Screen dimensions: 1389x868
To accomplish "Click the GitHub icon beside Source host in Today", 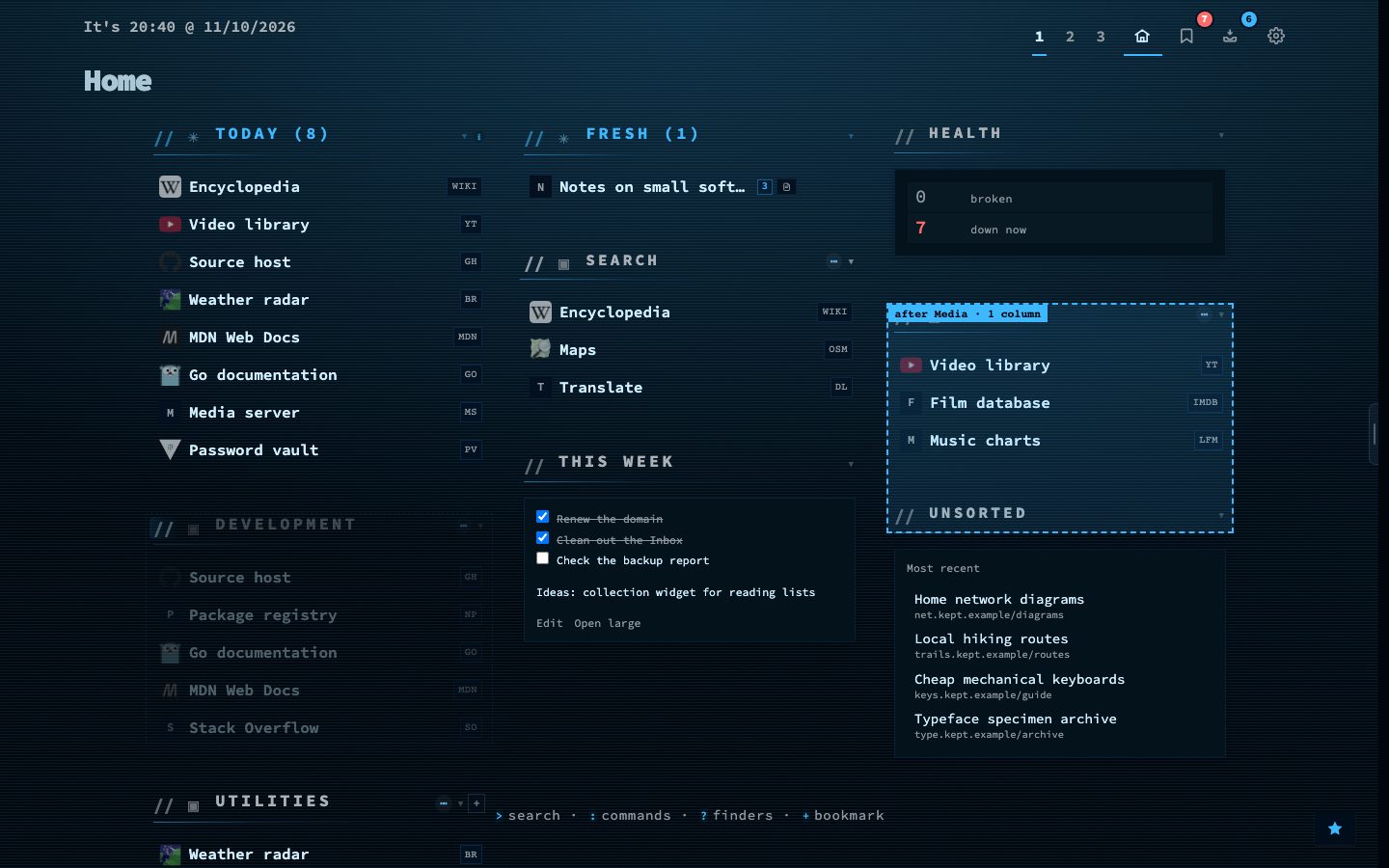I will click(170, 261).
